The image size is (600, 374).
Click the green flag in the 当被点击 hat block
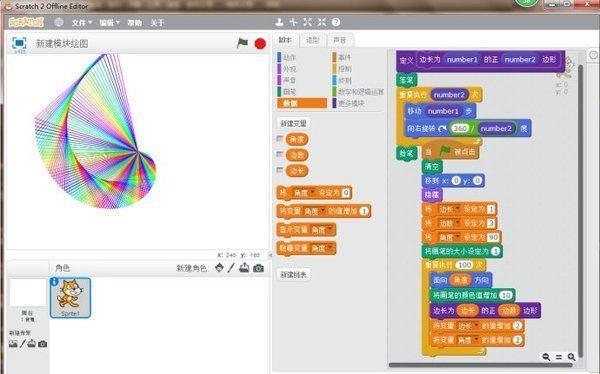pos(445,151)
